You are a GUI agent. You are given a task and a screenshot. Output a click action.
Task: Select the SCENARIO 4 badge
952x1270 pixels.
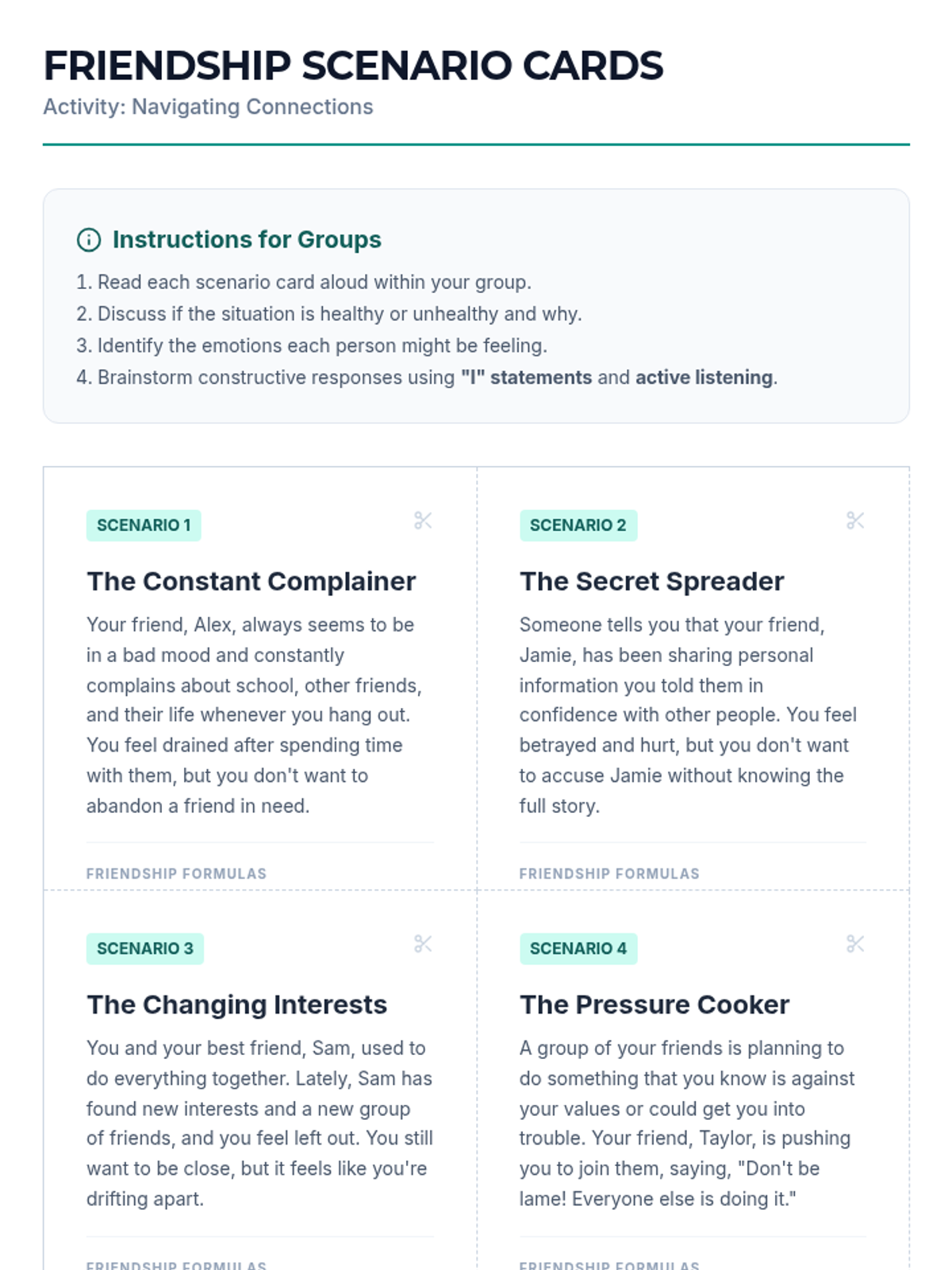(x=578, y=949)
